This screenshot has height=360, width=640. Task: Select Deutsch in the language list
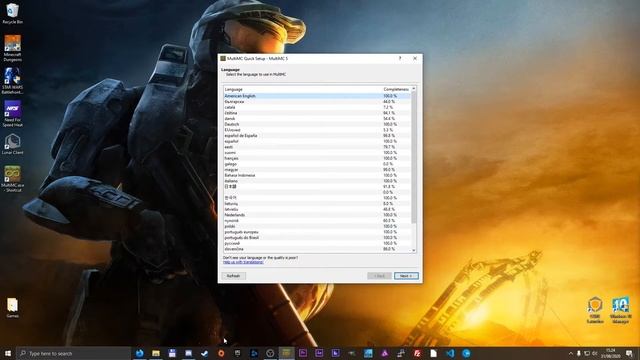click(317, 124)
